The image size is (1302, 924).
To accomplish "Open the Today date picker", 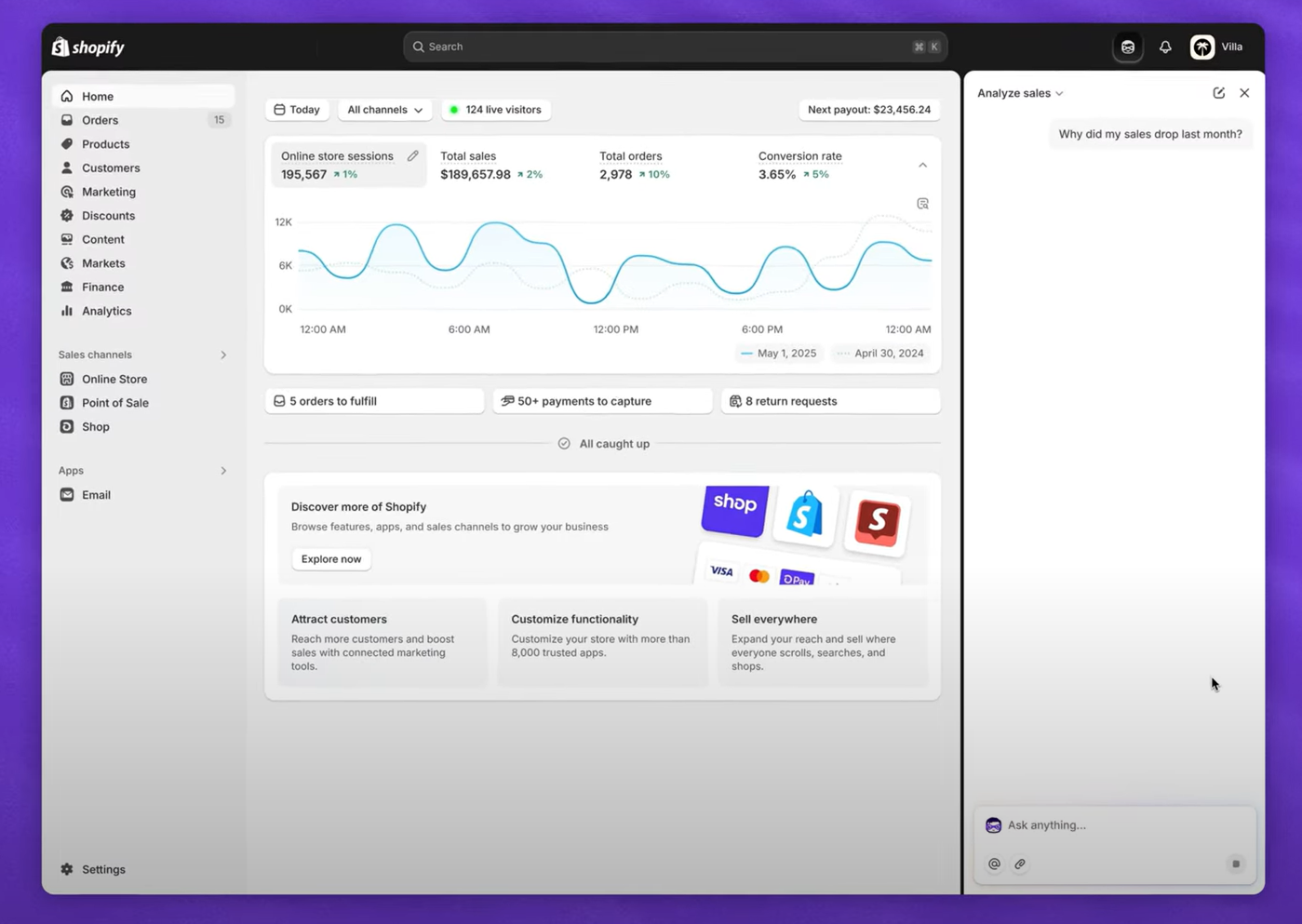I will pyautogui.click(x=297, y=110).
